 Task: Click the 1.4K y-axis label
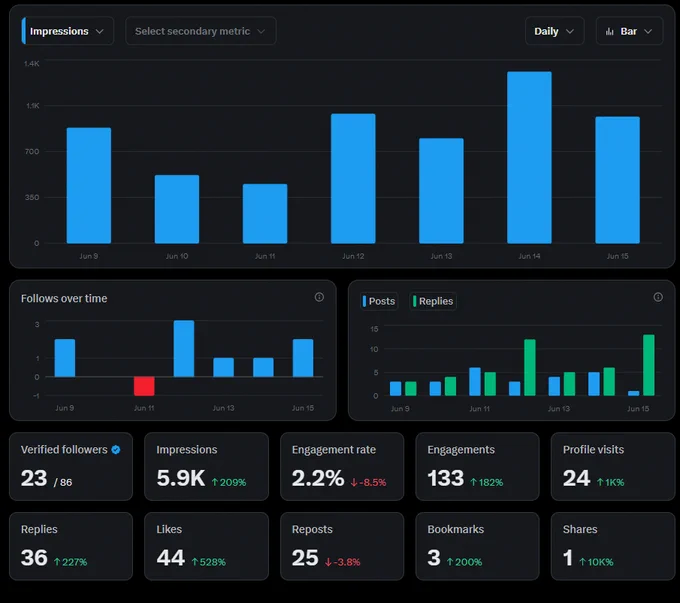(32, 64)
